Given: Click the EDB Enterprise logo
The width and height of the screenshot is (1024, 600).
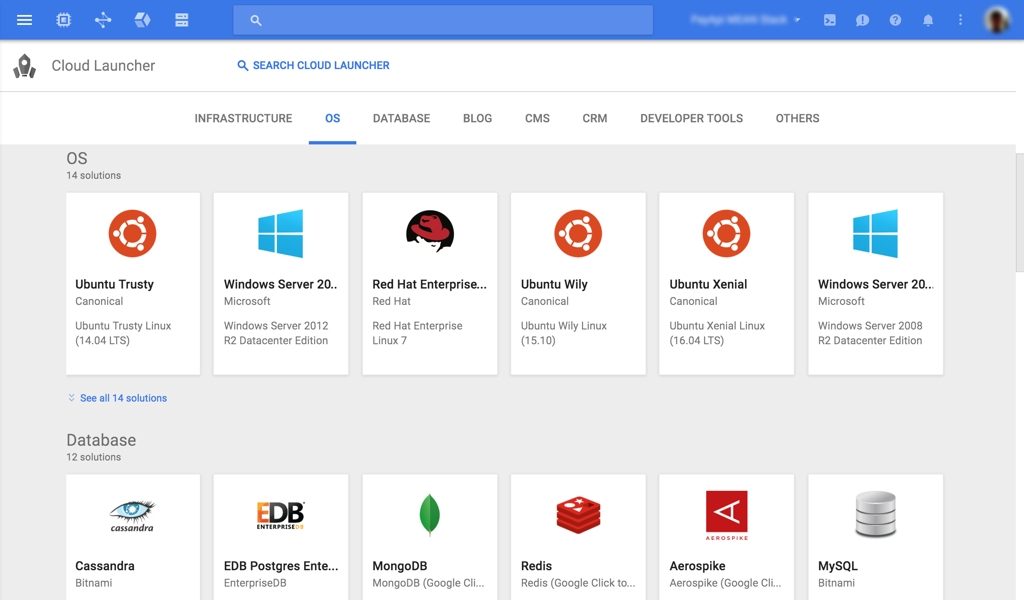Looking at the screenshot, I should pyautogui.click(x=280, y=515).
